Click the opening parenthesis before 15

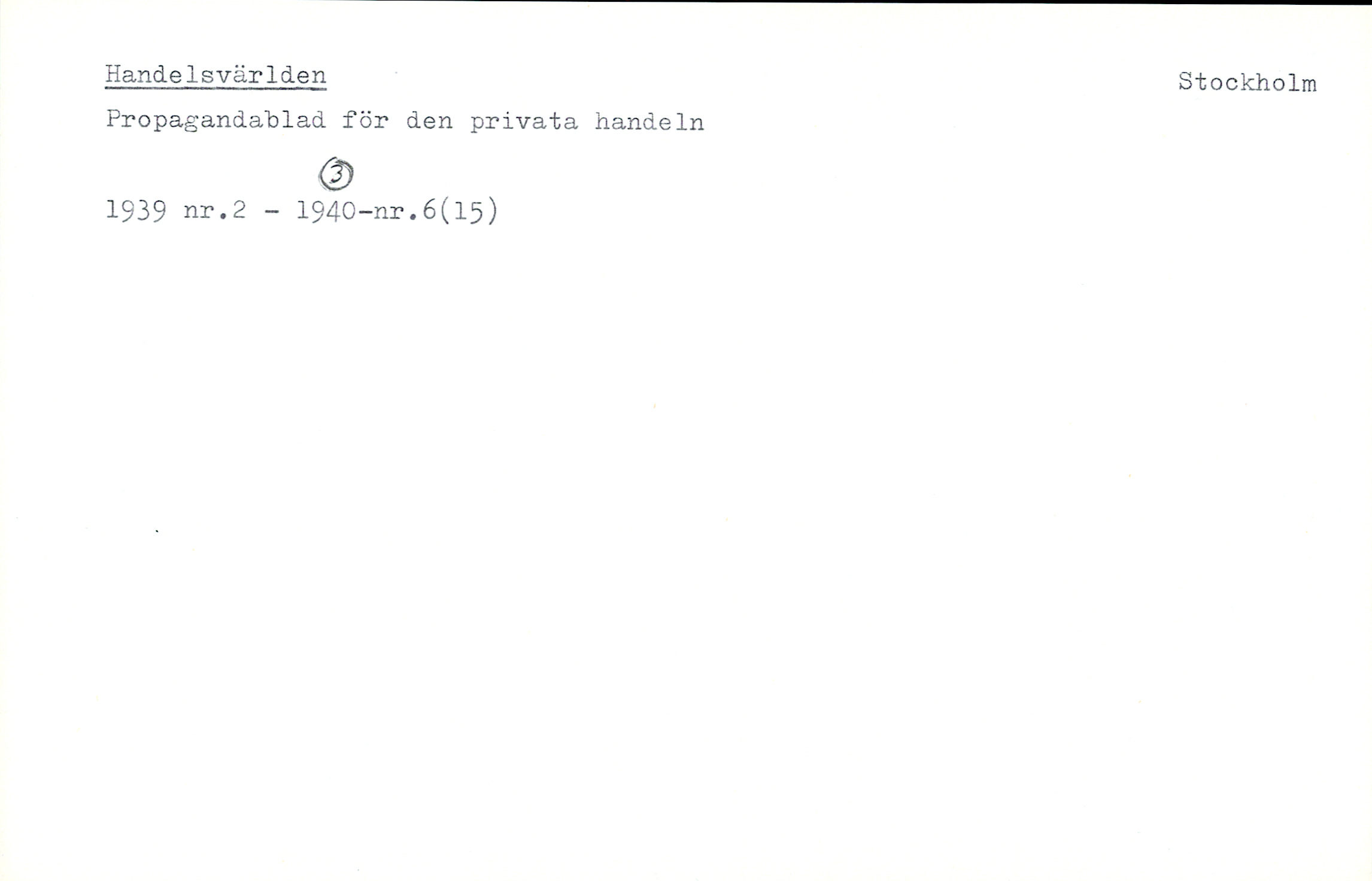[x=444, y=211]
